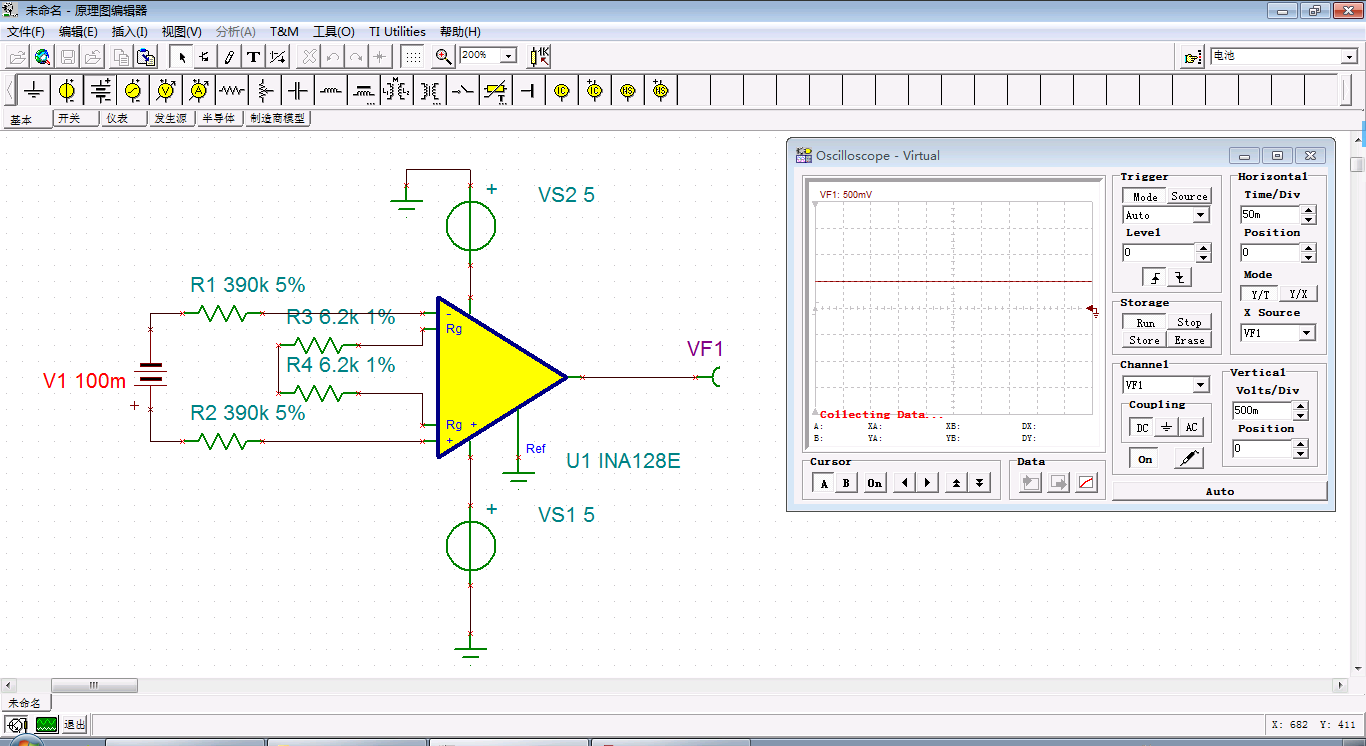Open the zoom 200% dropdown
Image resolution: width=1366 pixels, height=746 pixels.
click(x=508, y=56)
